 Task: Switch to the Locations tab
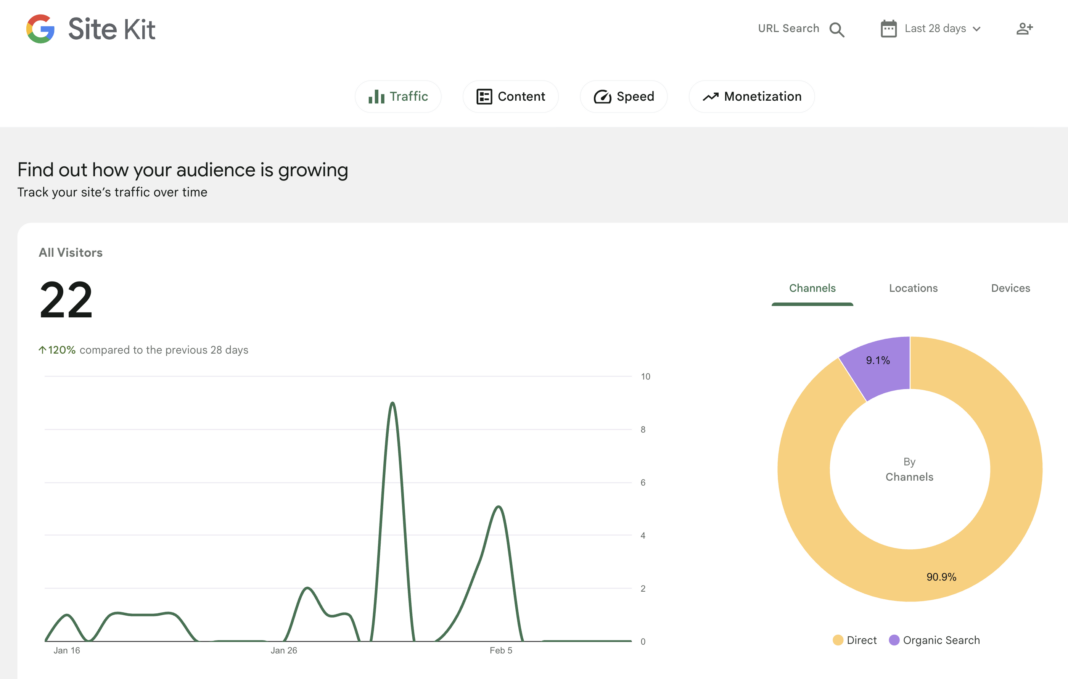(x=913, y=288)
